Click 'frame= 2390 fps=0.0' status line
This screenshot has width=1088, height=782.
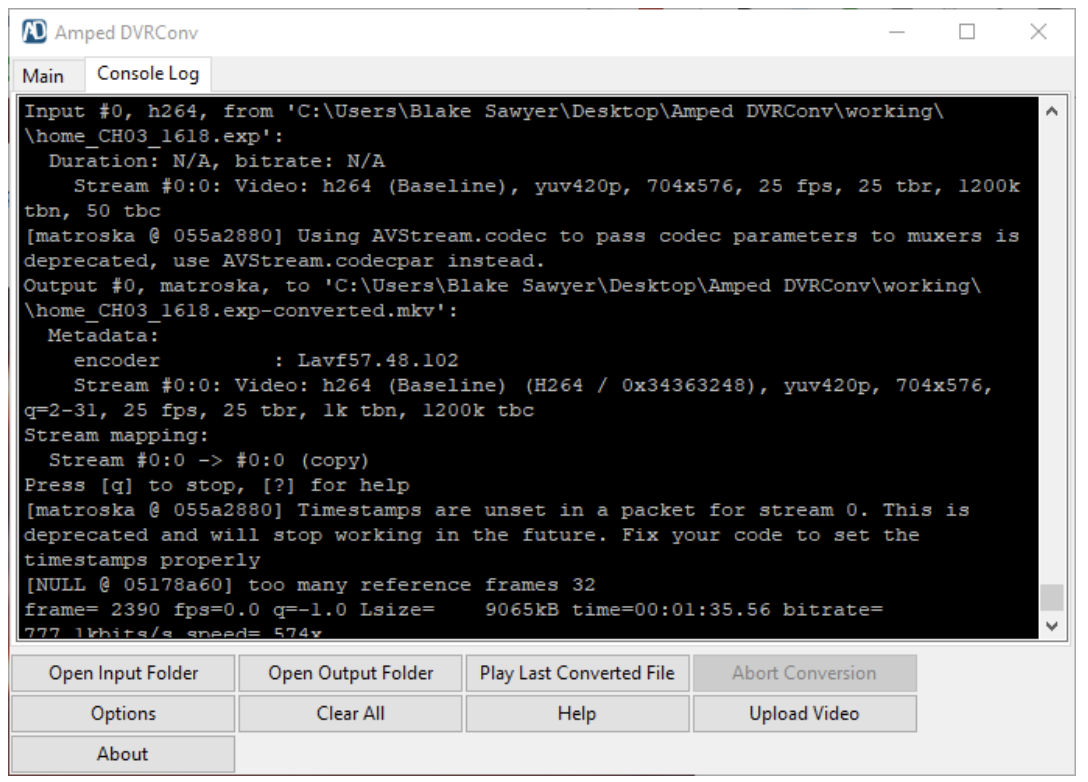tap(453, 609)
